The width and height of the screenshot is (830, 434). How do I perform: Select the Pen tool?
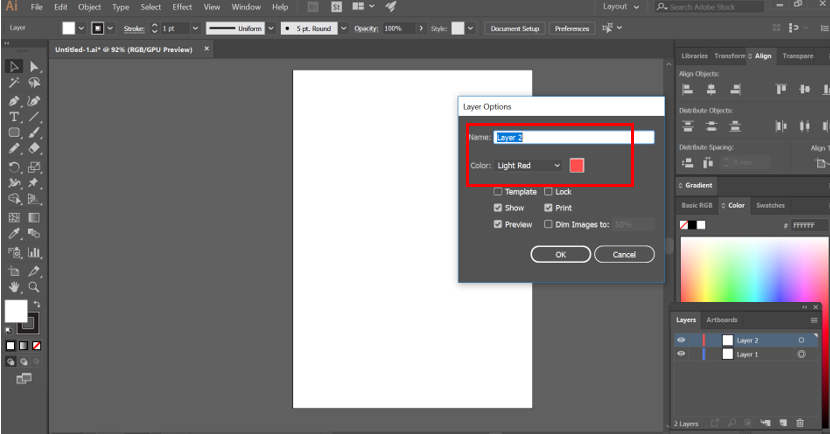click(14, 101)
